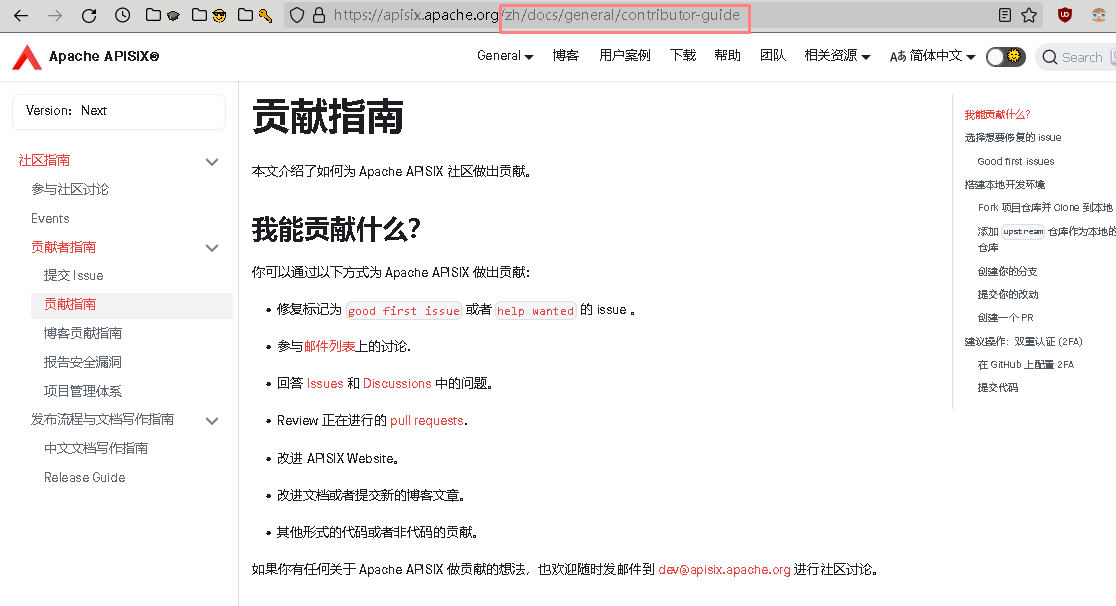
Task: Open the Search box via magnifier icon
Action: click(1052, 57)
